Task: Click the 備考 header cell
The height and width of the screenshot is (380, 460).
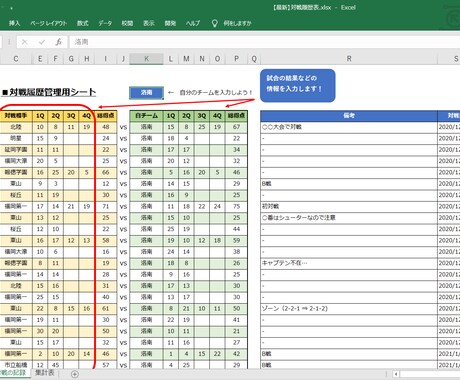Action: click(349, 116)
